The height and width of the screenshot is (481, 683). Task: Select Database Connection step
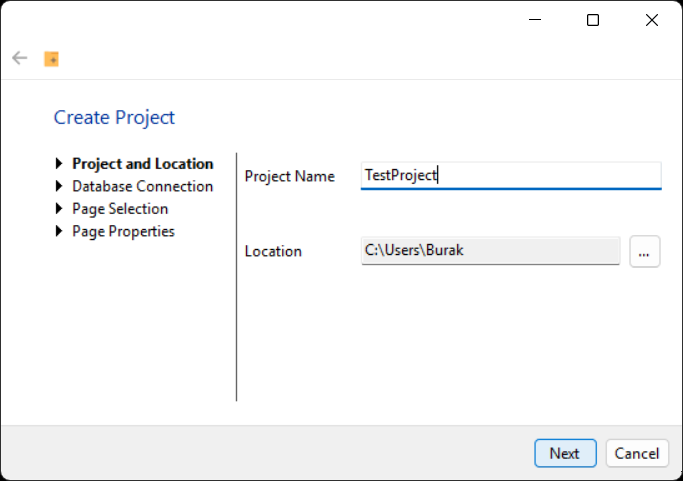pyautogui.click(x=142, y=186)
